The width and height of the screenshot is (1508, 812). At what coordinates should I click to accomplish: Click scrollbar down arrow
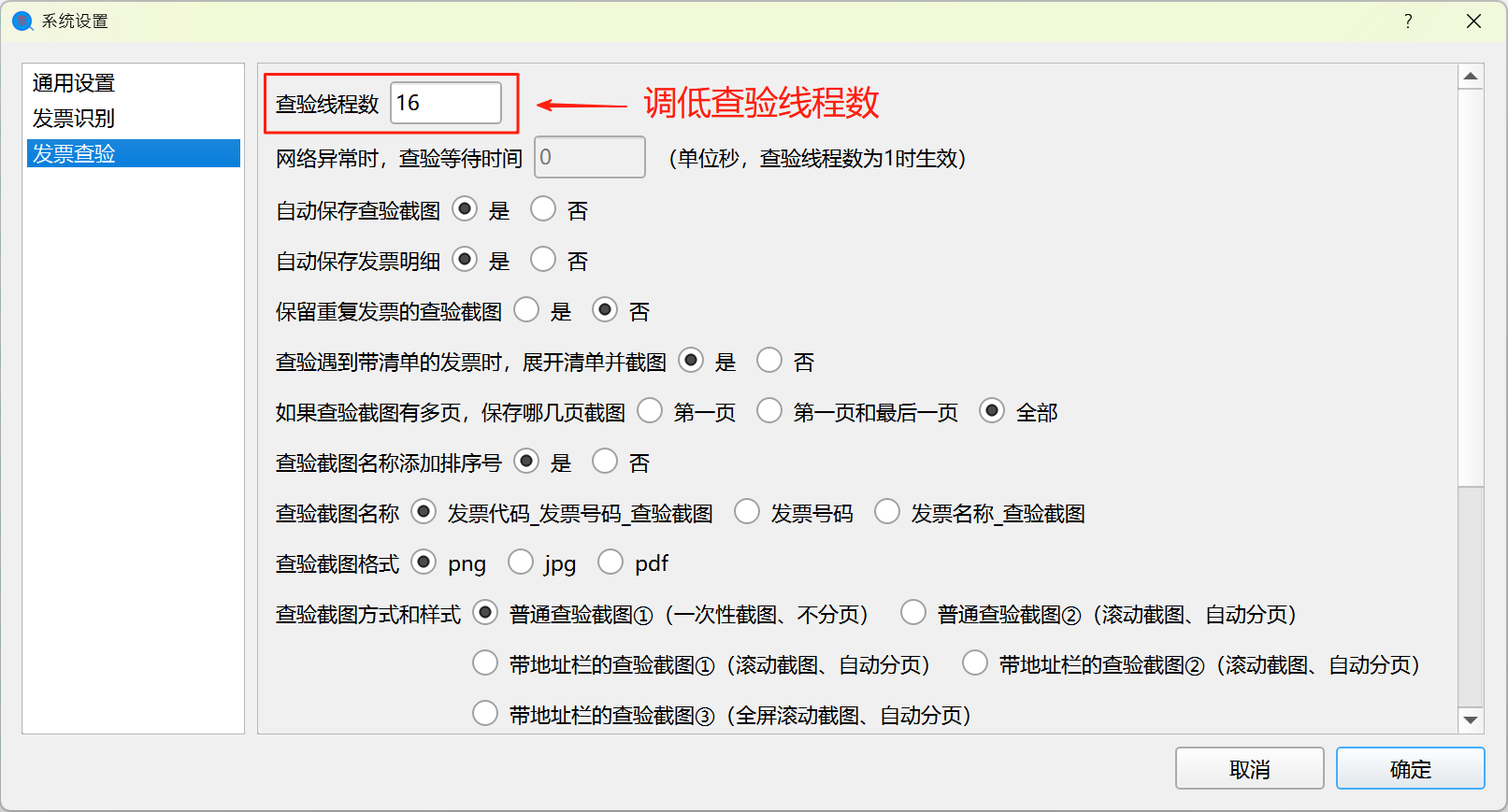1471,719
